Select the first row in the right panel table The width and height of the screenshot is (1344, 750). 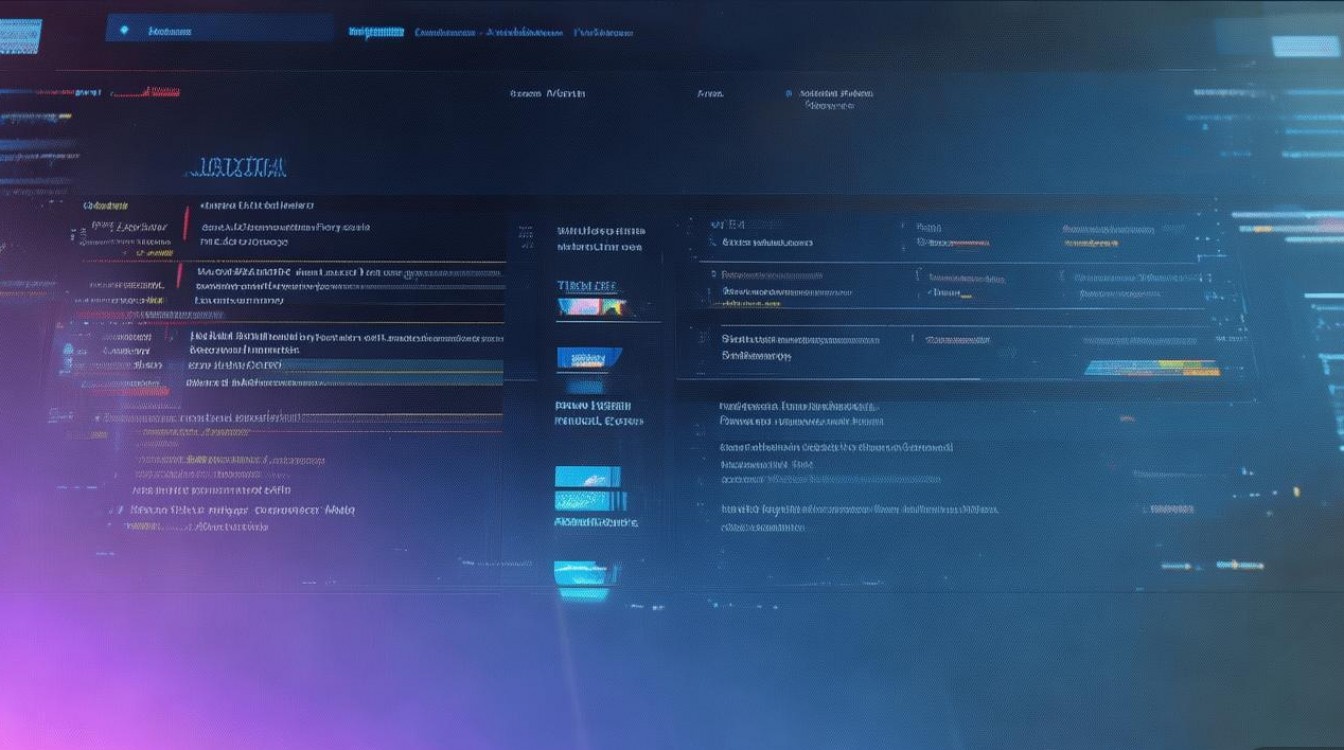[x=960, y=240]
